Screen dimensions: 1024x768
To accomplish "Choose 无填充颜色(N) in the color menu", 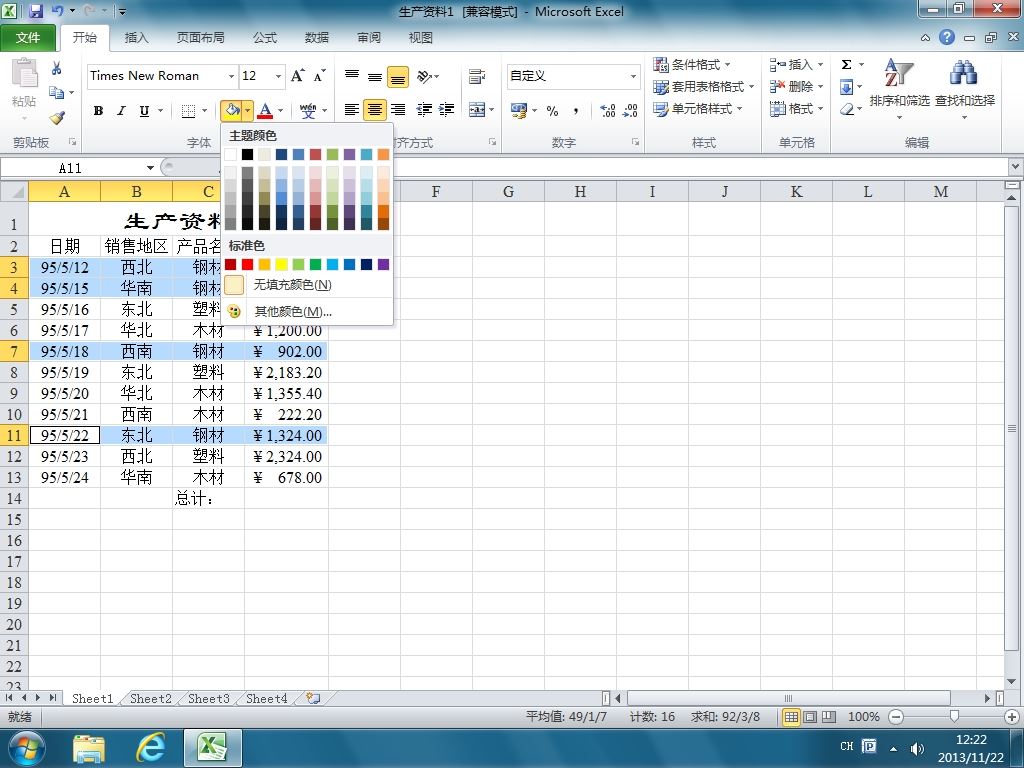I will [x=308, y=285].
